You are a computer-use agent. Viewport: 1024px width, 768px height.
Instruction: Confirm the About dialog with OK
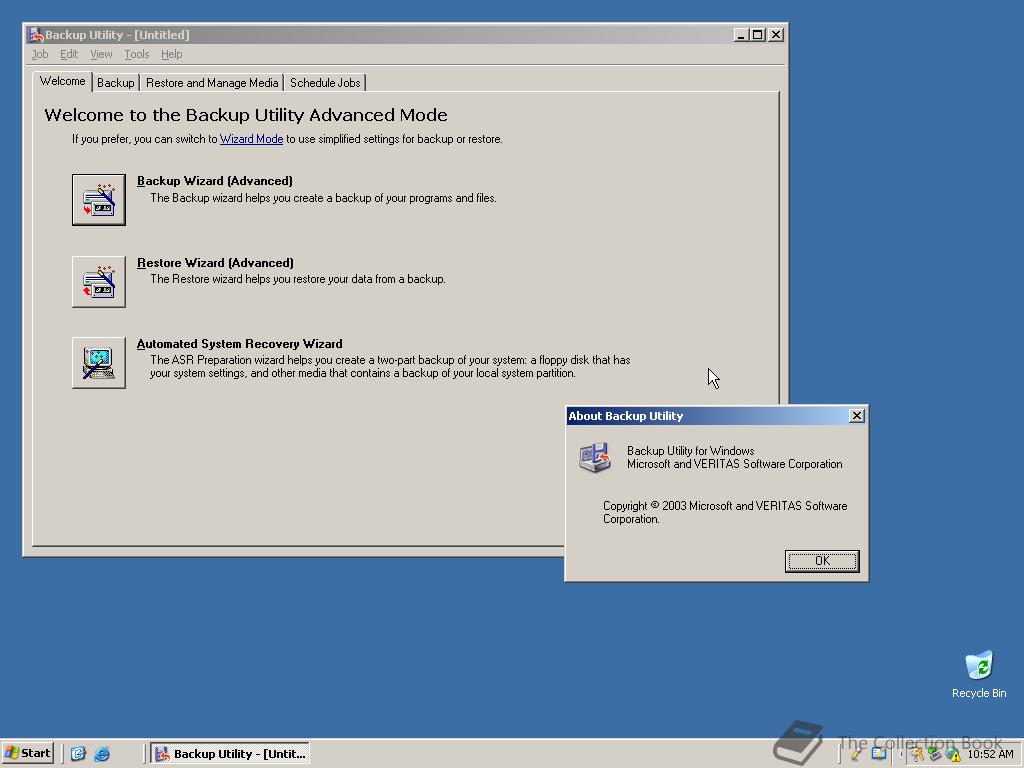(x=822, y=561)
